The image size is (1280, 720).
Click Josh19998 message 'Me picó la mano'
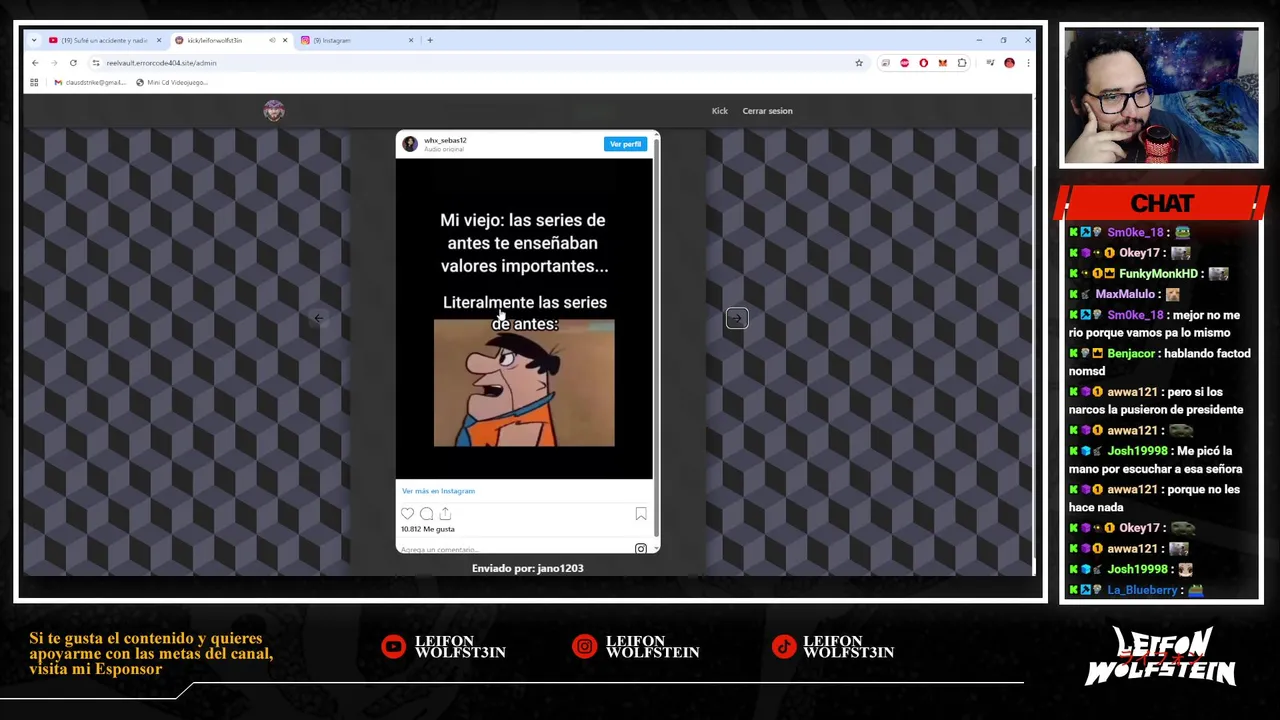click(x=1156, y=460)
